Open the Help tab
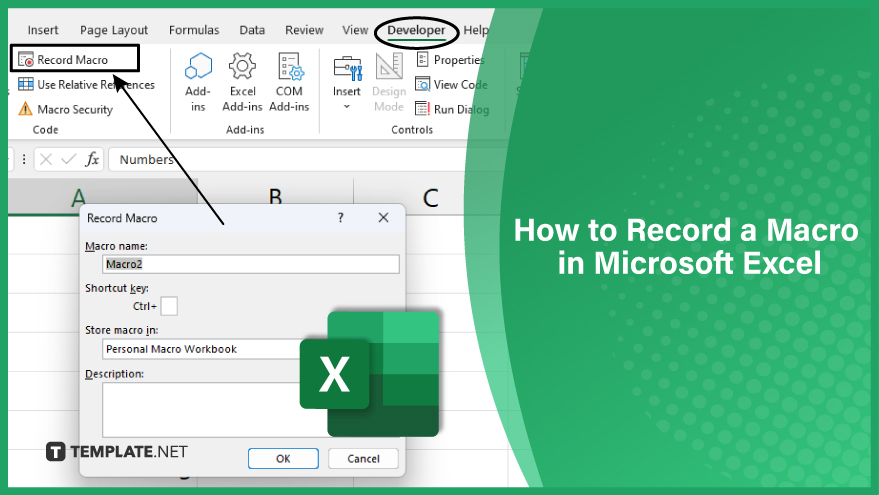The image size is (879, 495). 475,30
